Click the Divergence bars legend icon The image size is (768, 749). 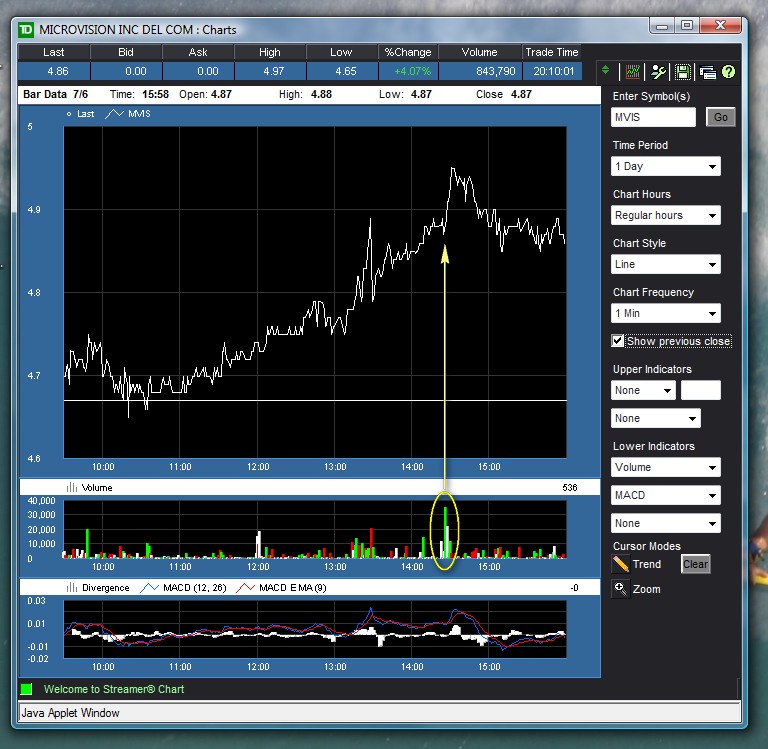pos(72,587)
